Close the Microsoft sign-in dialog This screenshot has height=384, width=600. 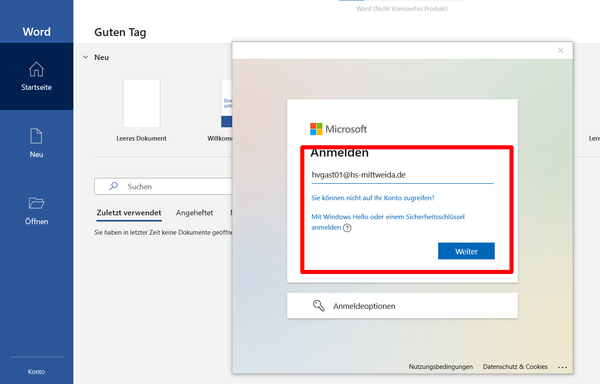pyautogui.click(x=560, y=50)
